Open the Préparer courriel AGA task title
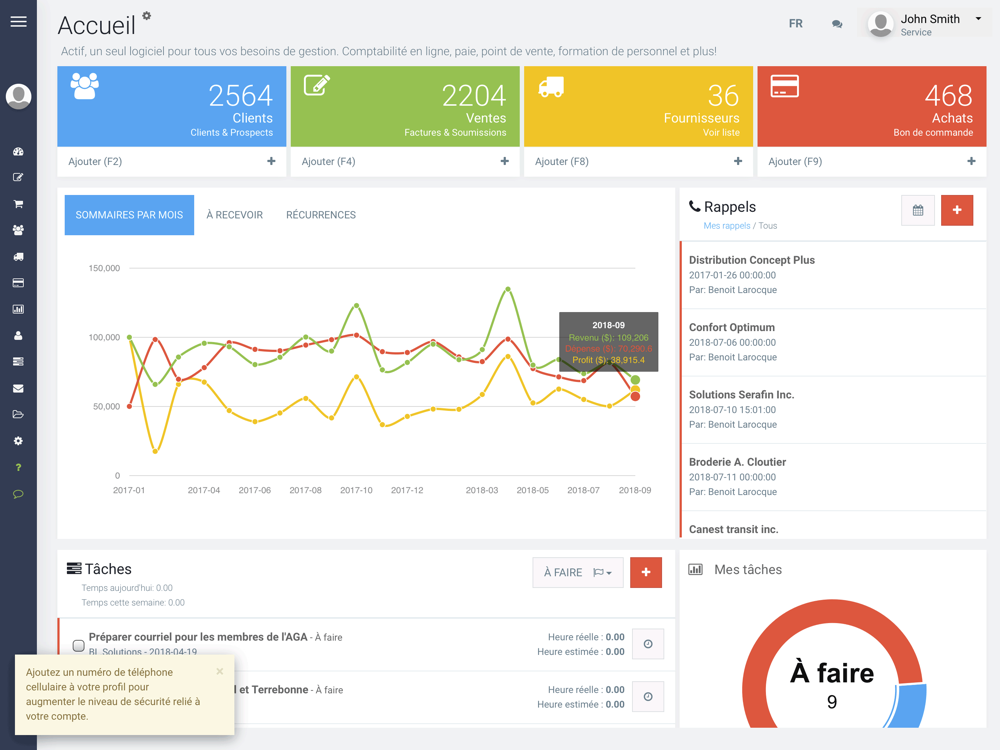Viewport: 1000px width, 750px height. pos(198,636)
